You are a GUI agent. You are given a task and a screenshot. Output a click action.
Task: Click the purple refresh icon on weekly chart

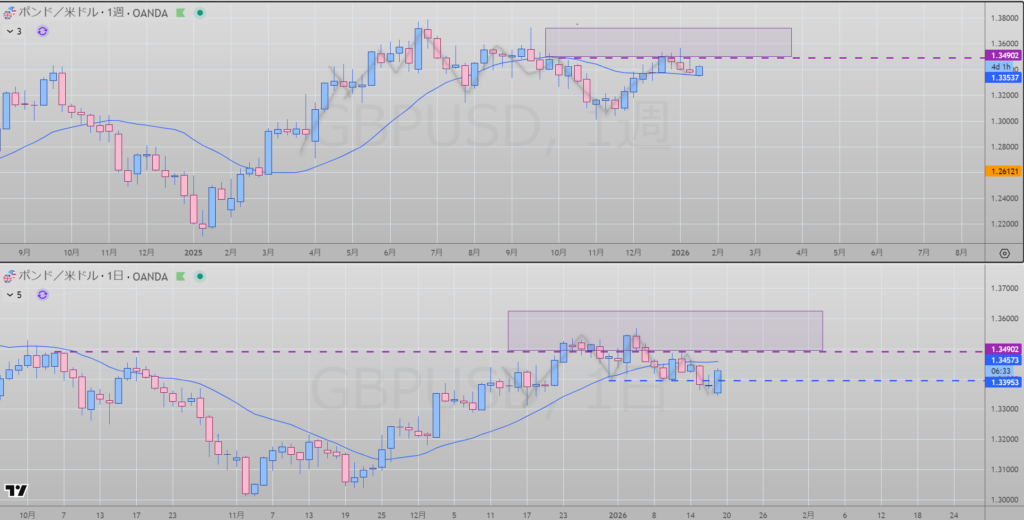point(43,32)
